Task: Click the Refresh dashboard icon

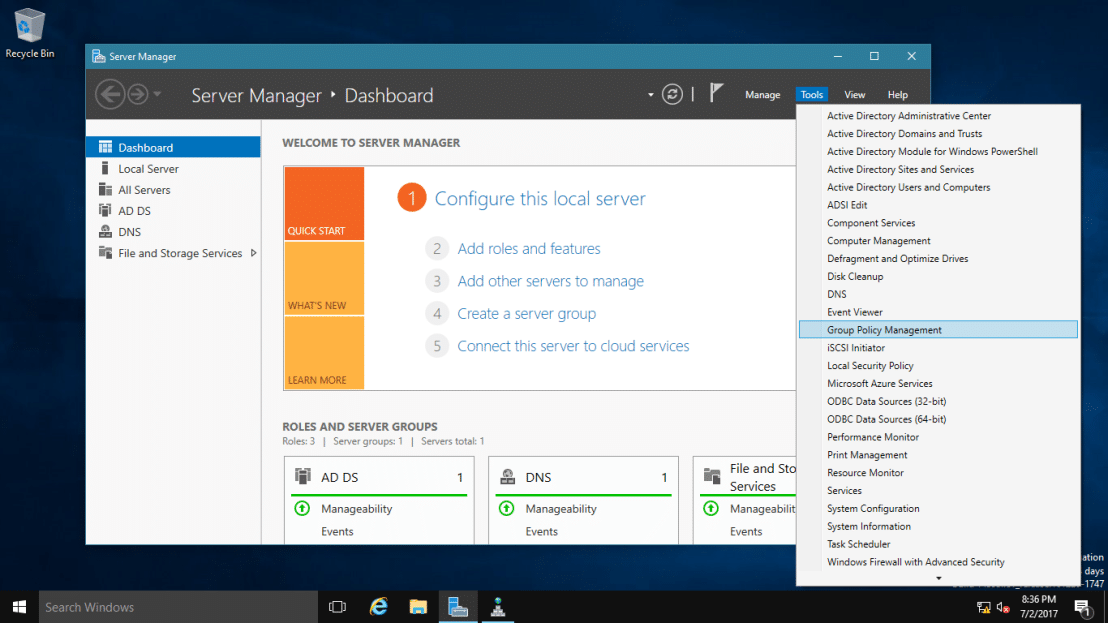Action: (x=672, y=94)
